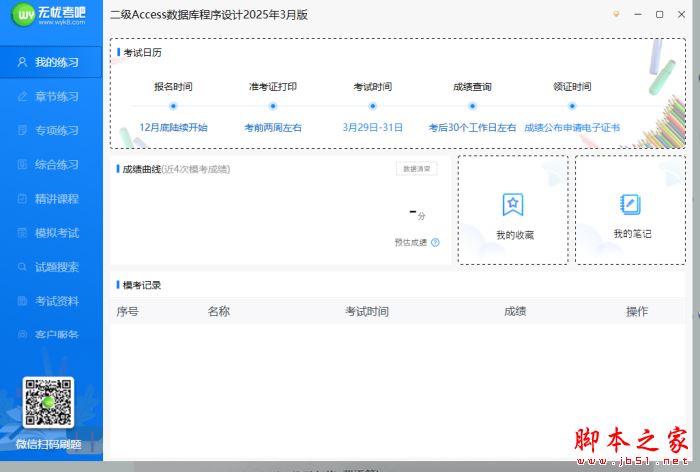Screen dimensions: 700x472
Task: Click the timeline dot under 成绩查询
Action: (472, 106)
